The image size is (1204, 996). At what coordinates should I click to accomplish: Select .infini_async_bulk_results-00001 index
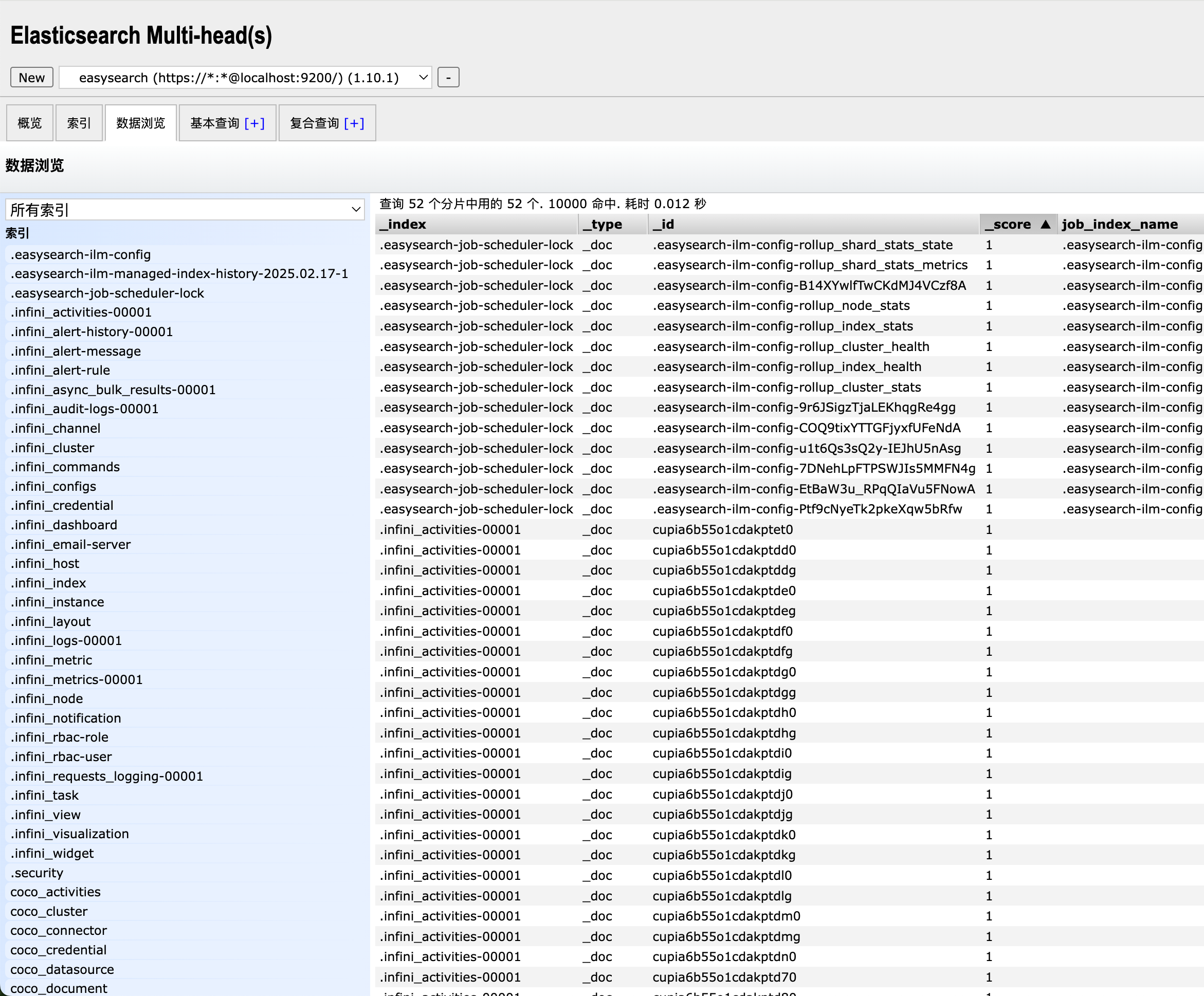click(x=185, y=390)
